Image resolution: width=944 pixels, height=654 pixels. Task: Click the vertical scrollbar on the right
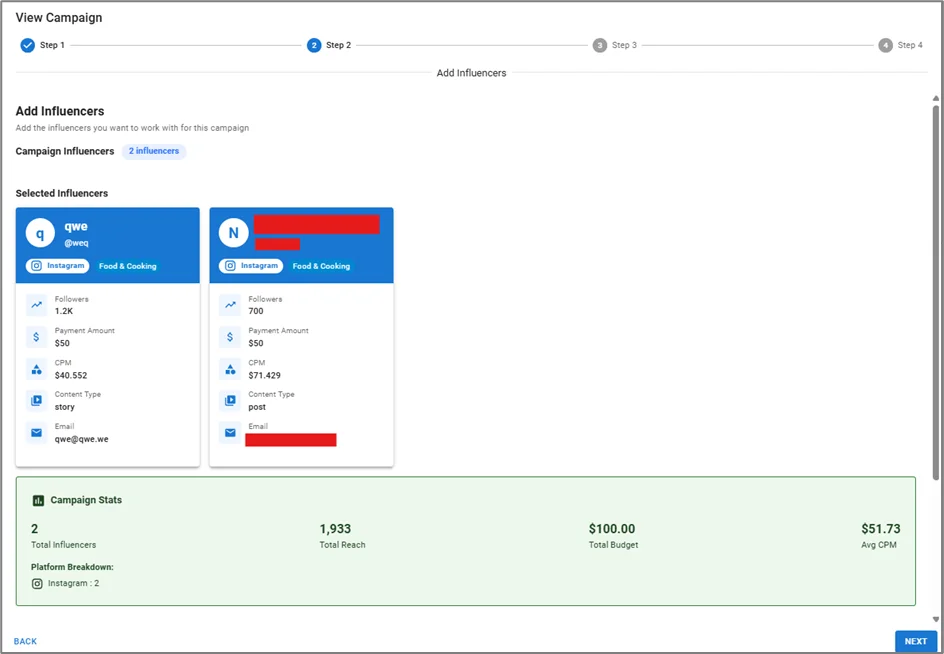pos(936,300)
